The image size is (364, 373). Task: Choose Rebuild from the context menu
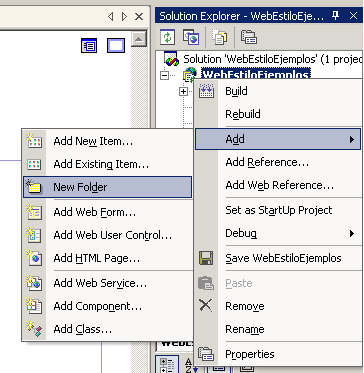pos(278,114)
